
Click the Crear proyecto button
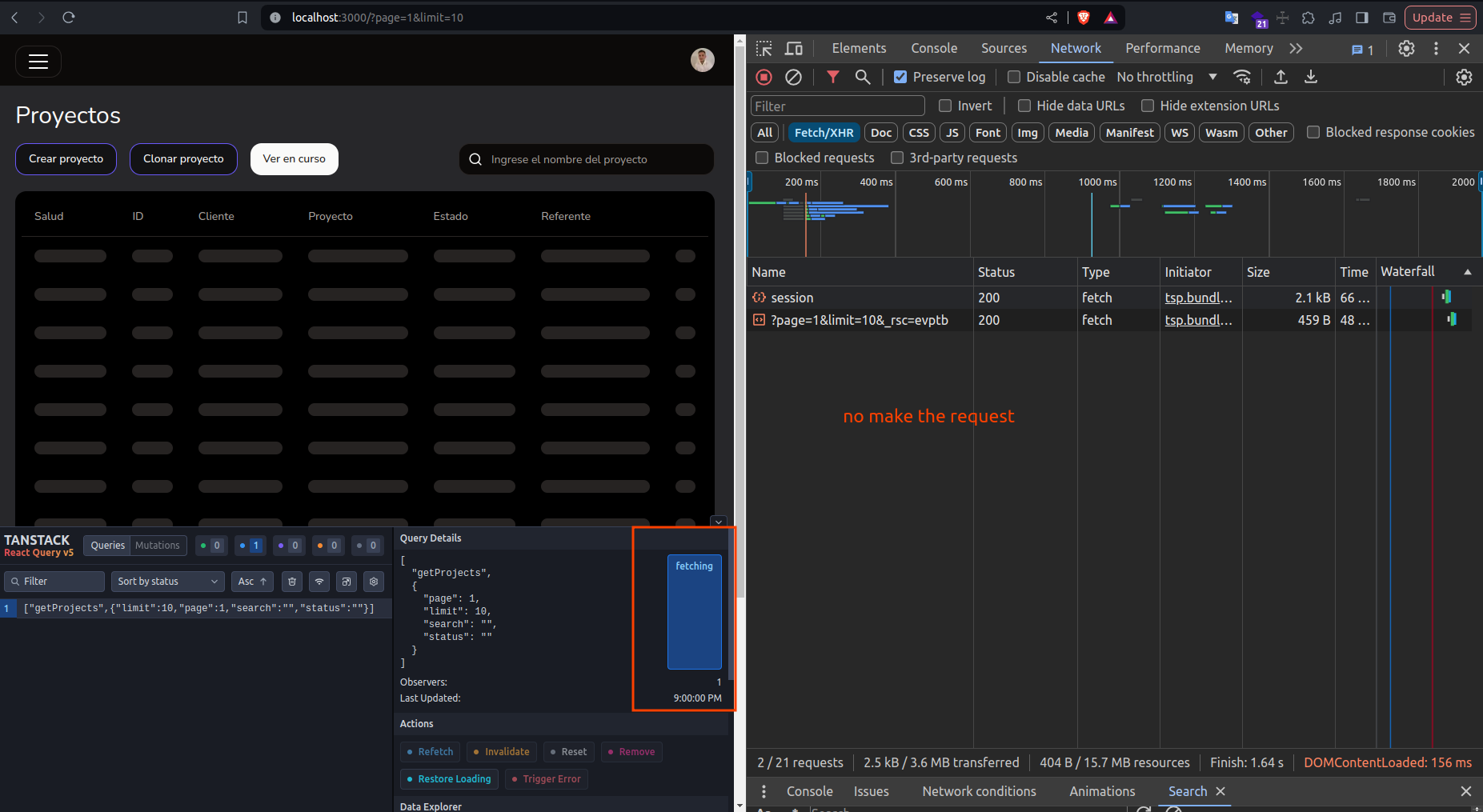(66, 159)
